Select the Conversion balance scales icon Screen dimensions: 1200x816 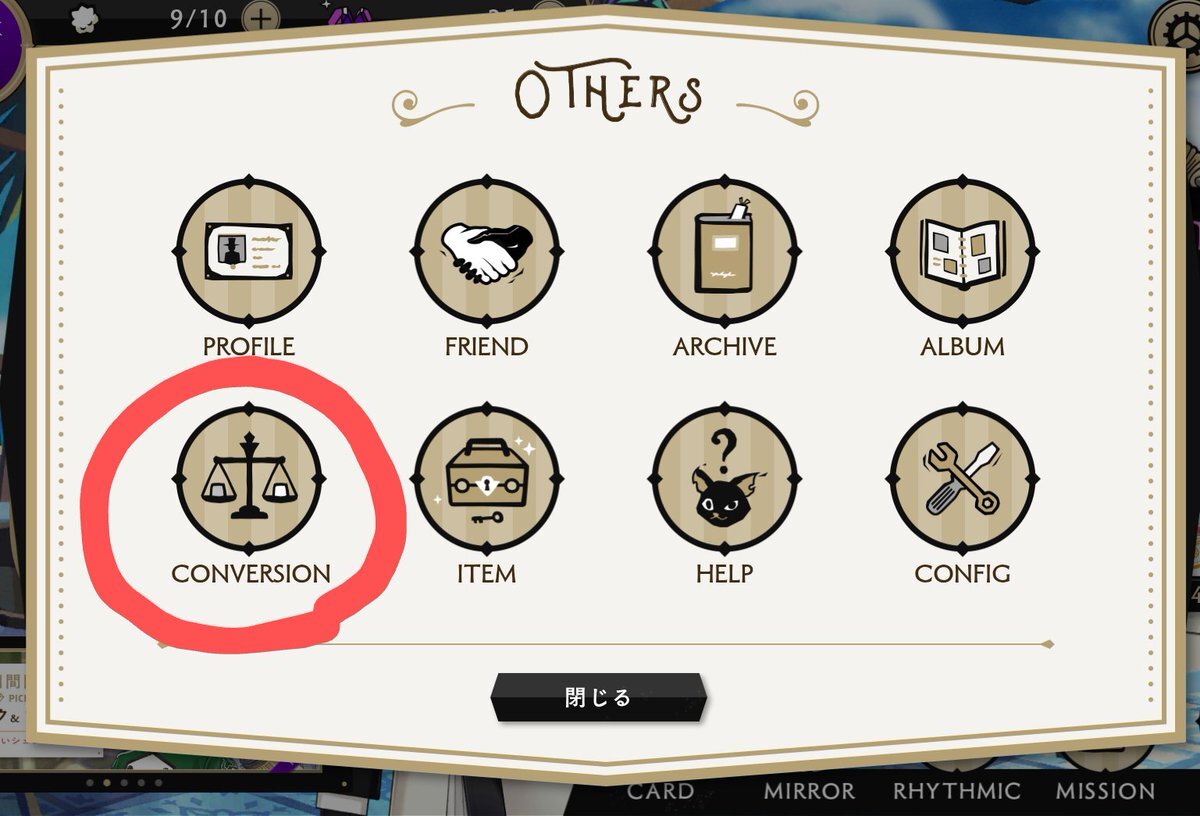249,477
